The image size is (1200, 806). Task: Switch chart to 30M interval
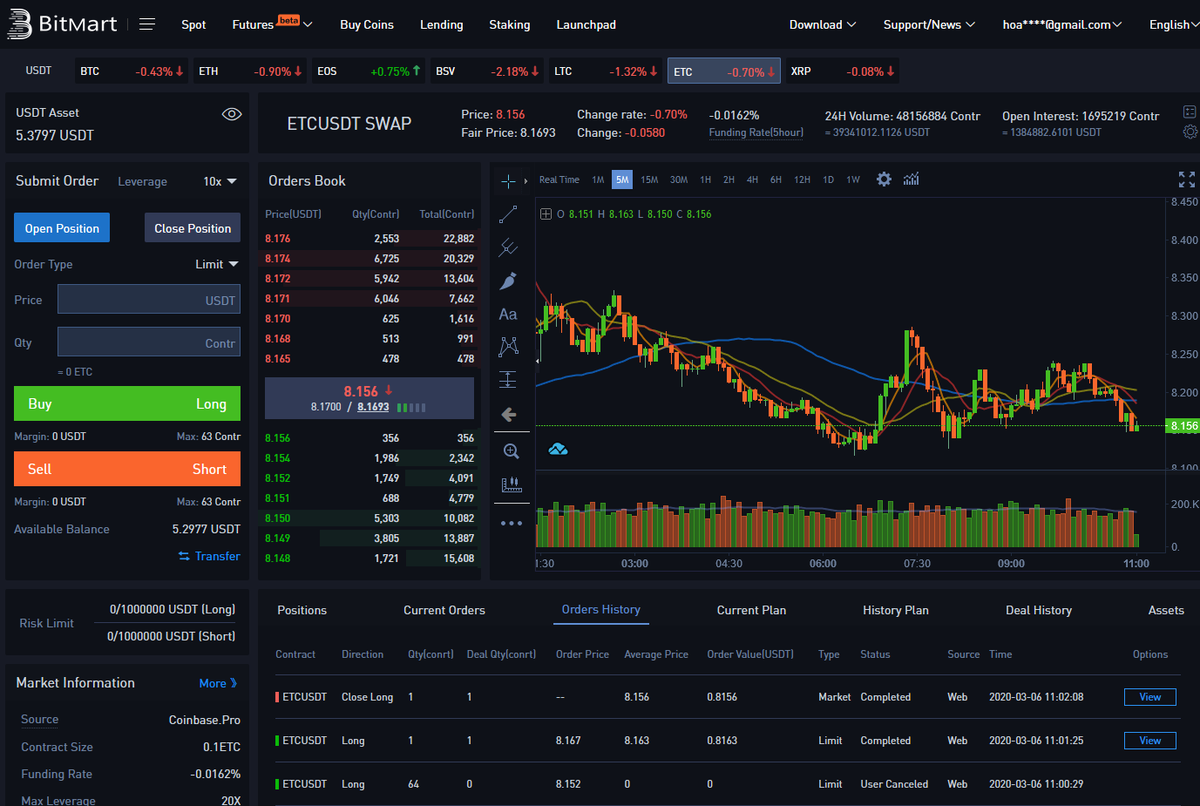point(678,180)
